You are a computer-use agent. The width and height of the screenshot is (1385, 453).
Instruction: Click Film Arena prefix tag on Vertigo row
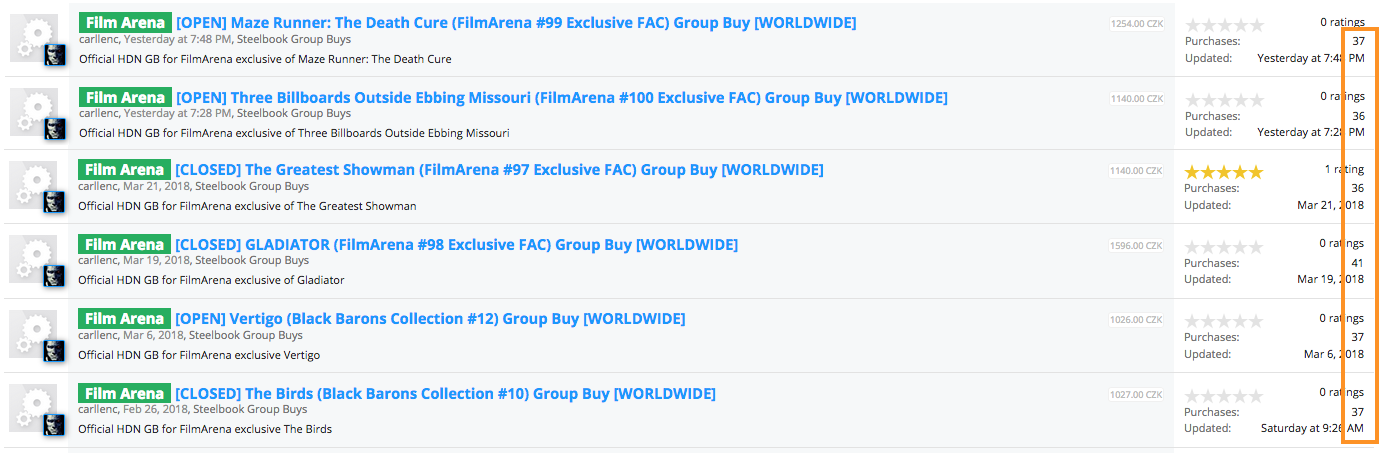coord(125,319)
